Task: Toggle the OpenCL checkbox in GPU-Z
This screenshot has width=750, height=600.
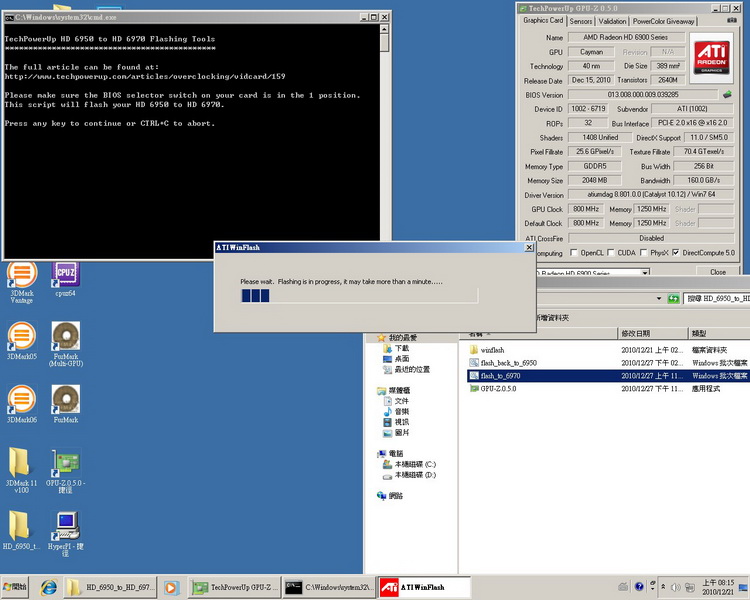Action: click(x=574, y=252)
